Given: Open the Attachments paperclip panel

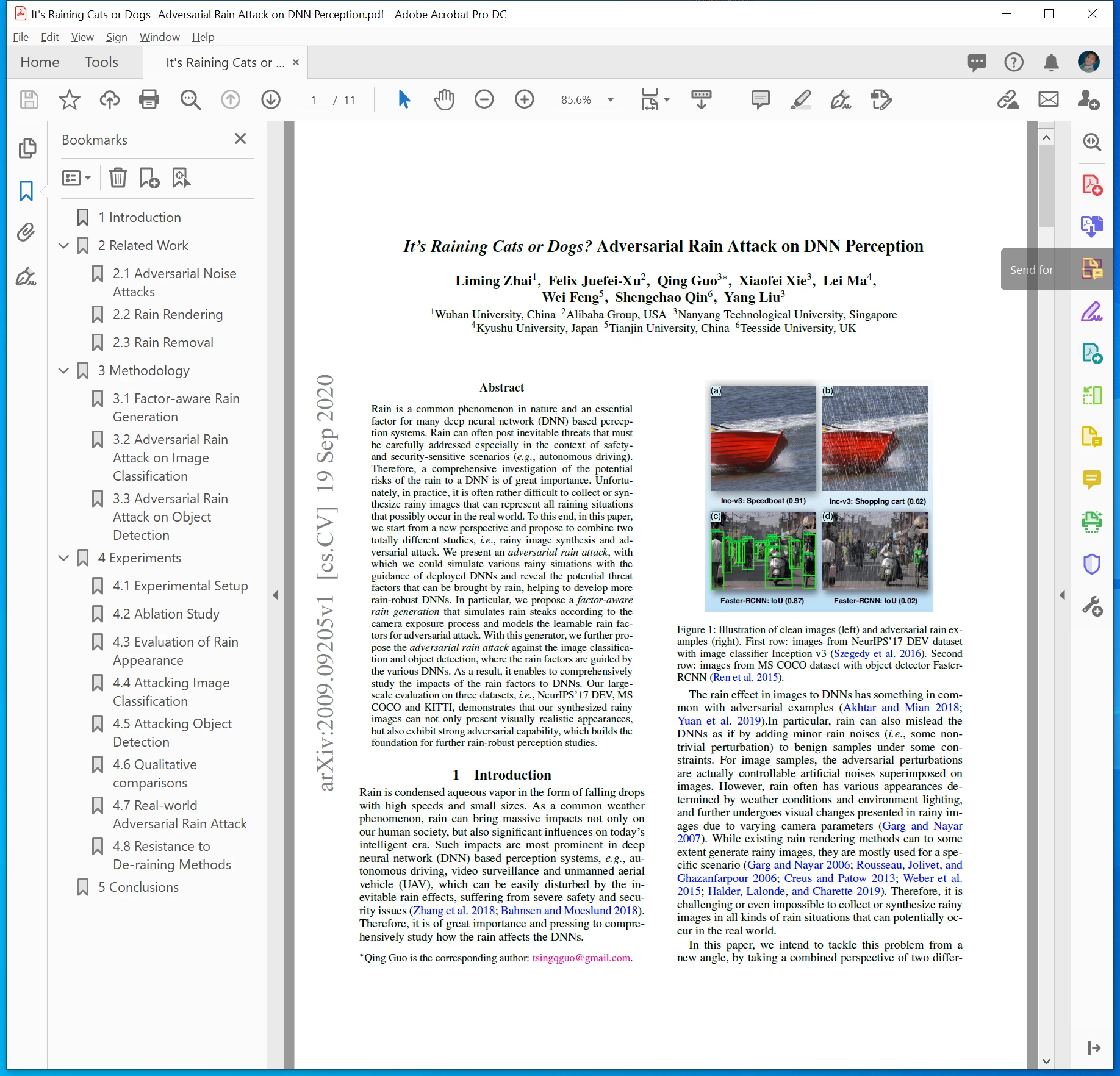Looking at the screenshot, I should (26, 232).
